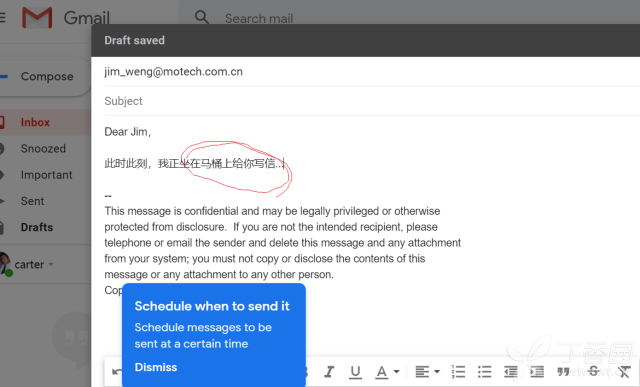Open the Snoozed folder
This screenshot has height=387, width=640.
tap(43, 149)
